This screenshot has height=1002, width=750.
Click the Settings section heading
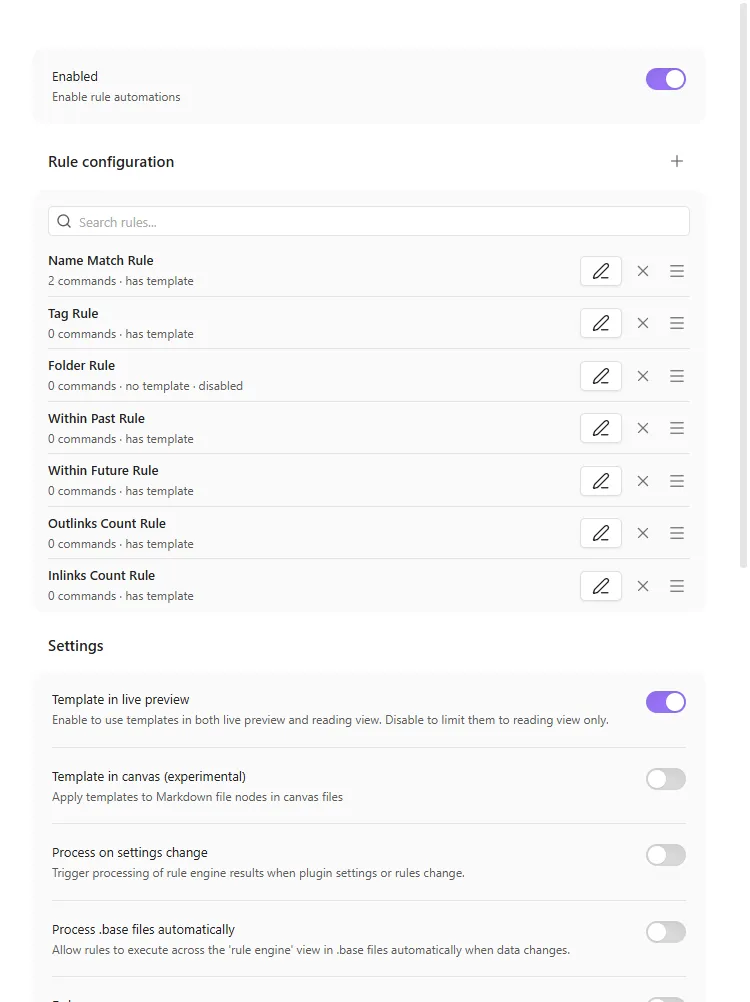75,646
